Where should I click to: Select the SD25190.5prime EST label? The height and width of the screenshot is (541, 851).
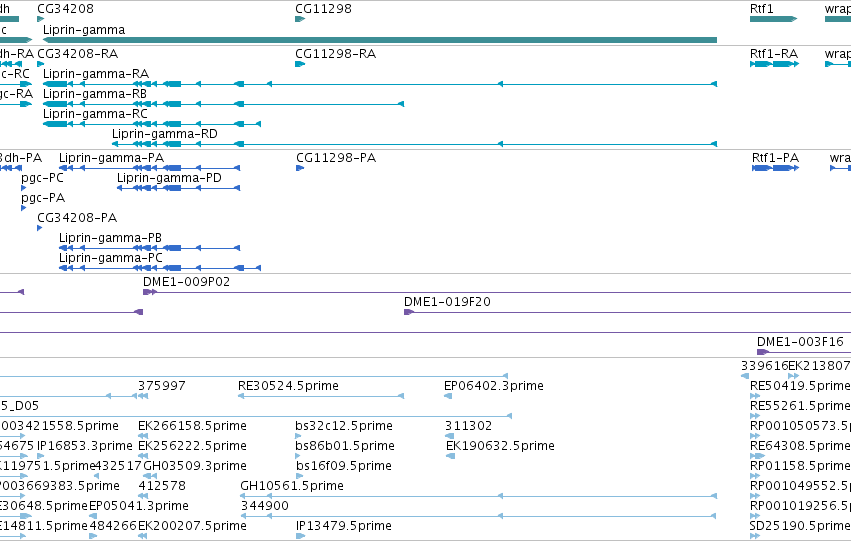click(x=800, y=526)
